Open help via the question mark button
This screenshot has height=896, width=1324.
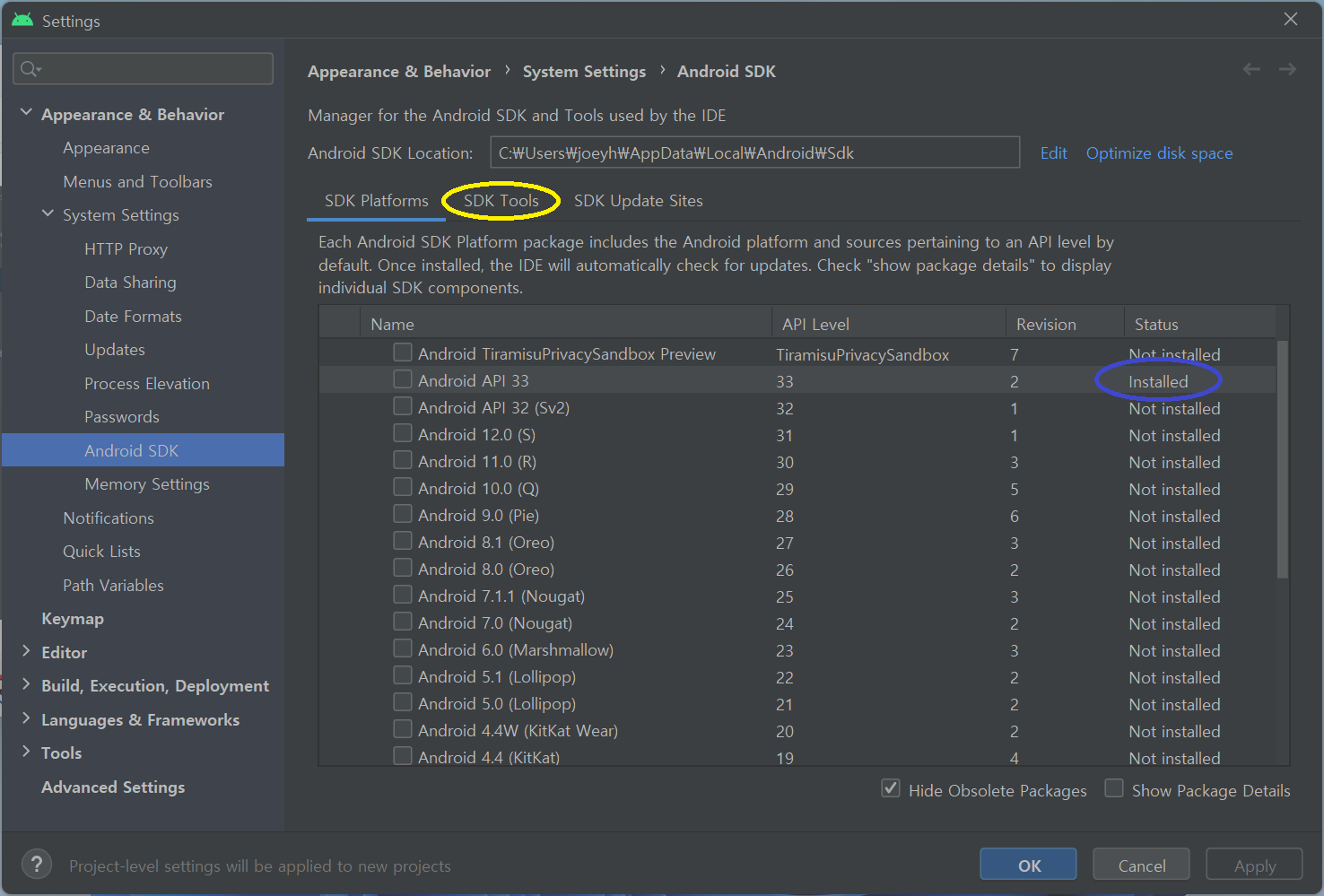point(36,865)
